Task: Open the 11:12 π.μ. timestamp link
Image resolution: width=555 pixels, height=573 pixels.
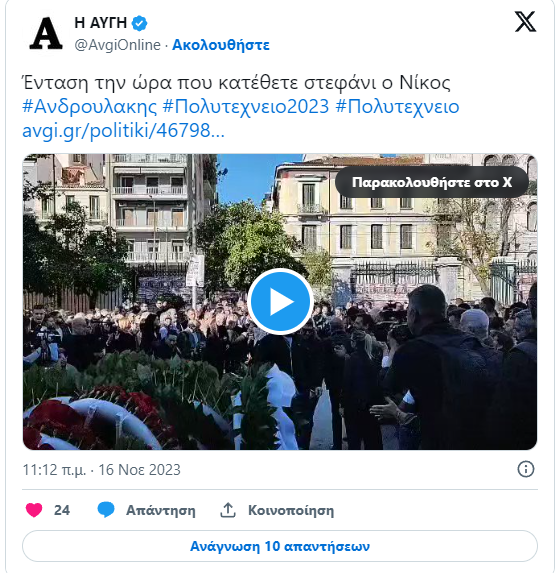Action: pos(102,470)
